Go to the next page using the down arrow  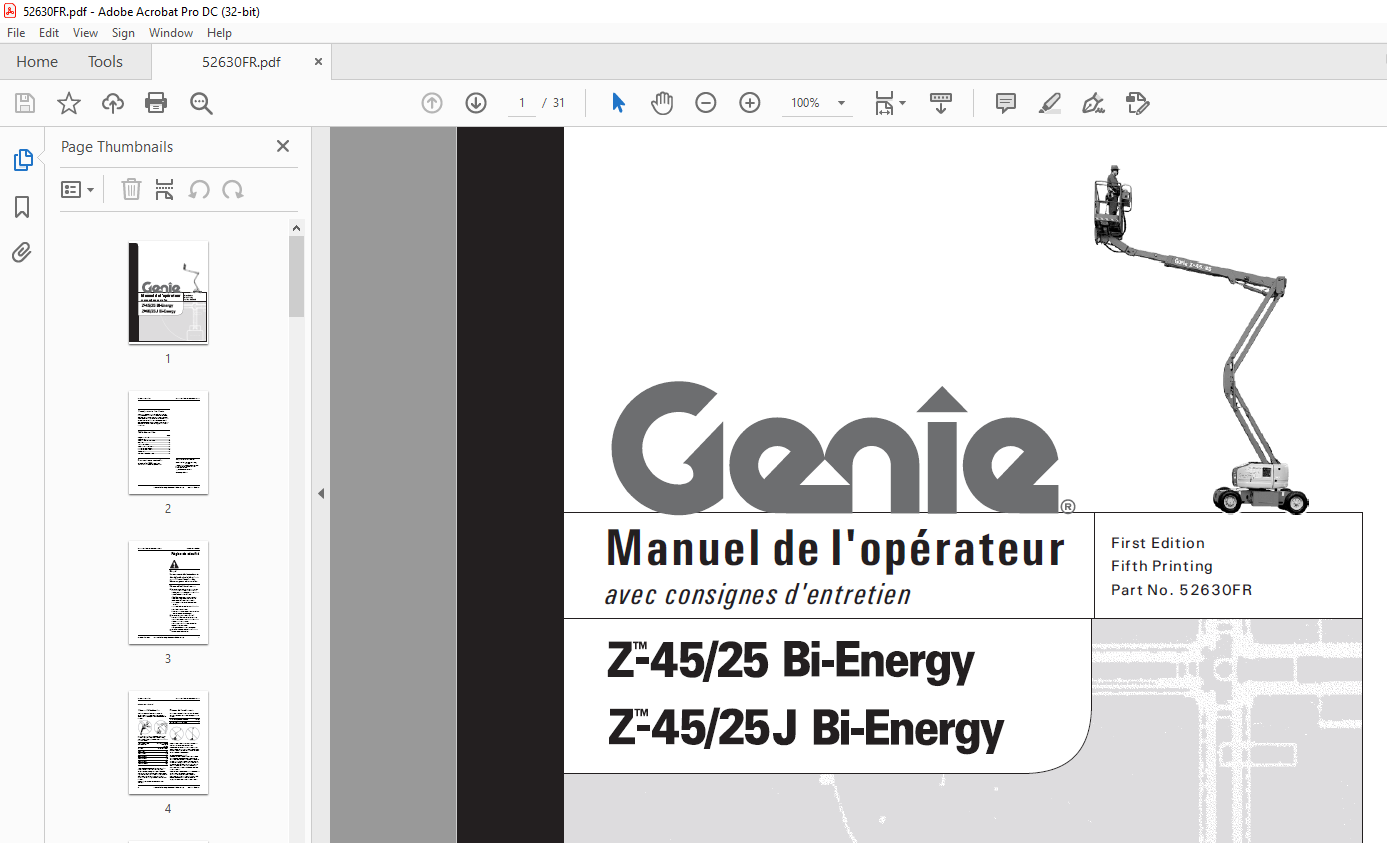[x=476, y=103]
